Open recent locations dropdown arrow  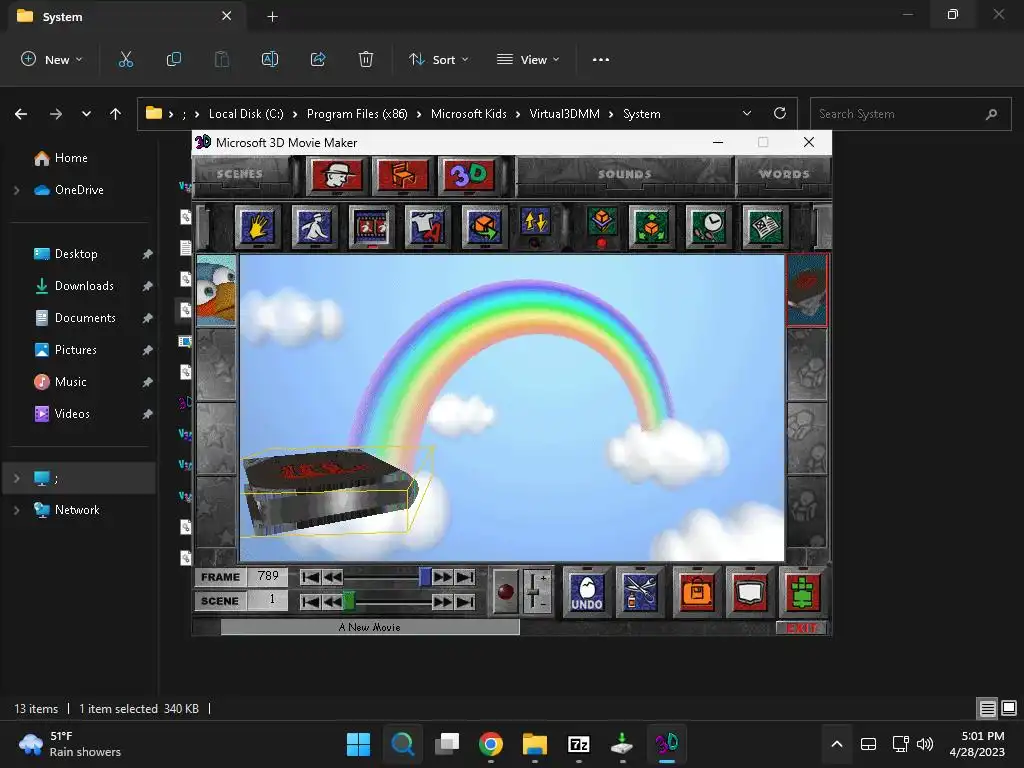click(86, 114)
